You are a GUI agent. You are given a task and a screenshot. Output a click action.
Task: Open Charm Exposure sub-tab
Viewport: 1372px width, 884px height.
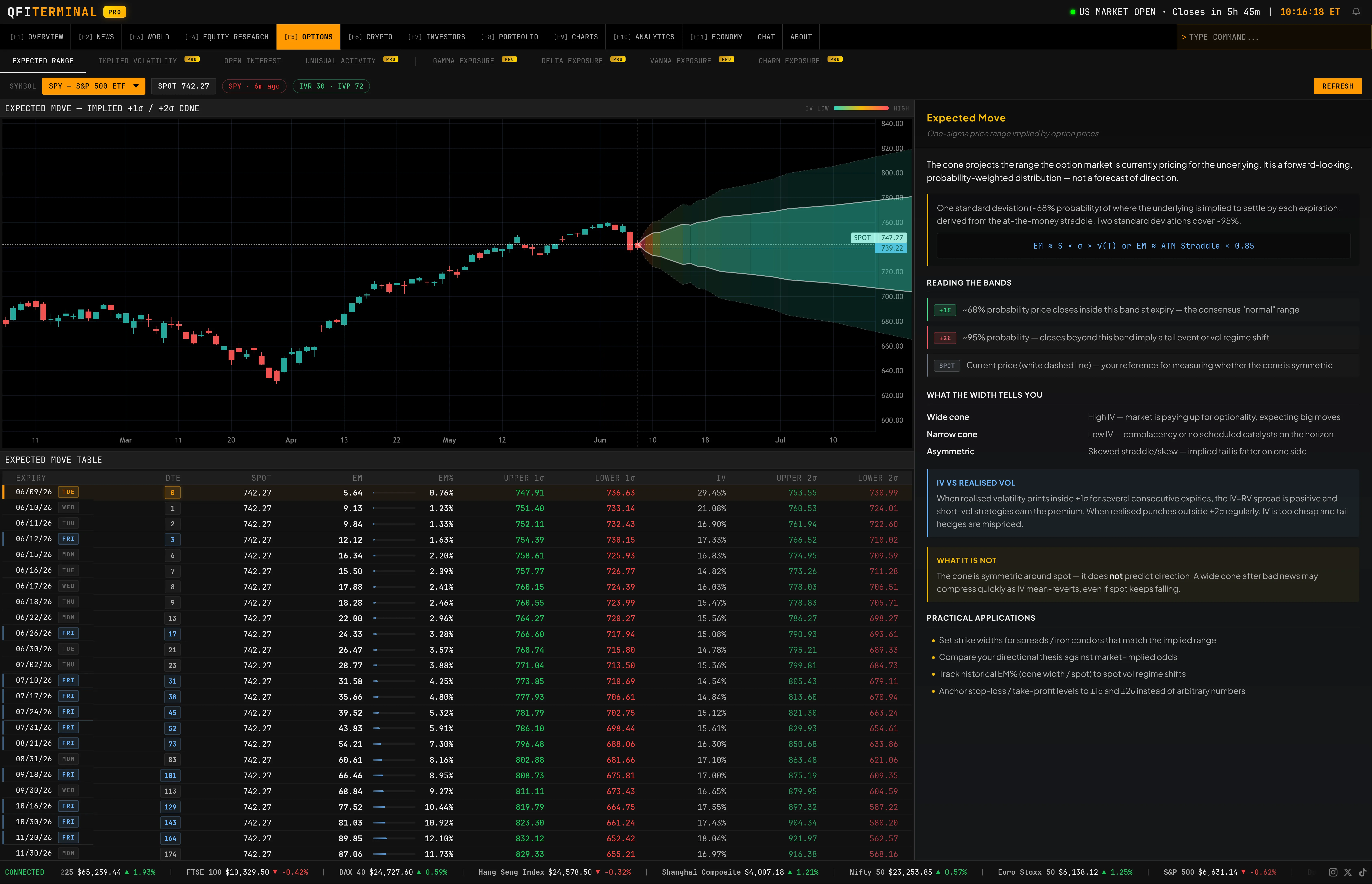tap(800, 61)
